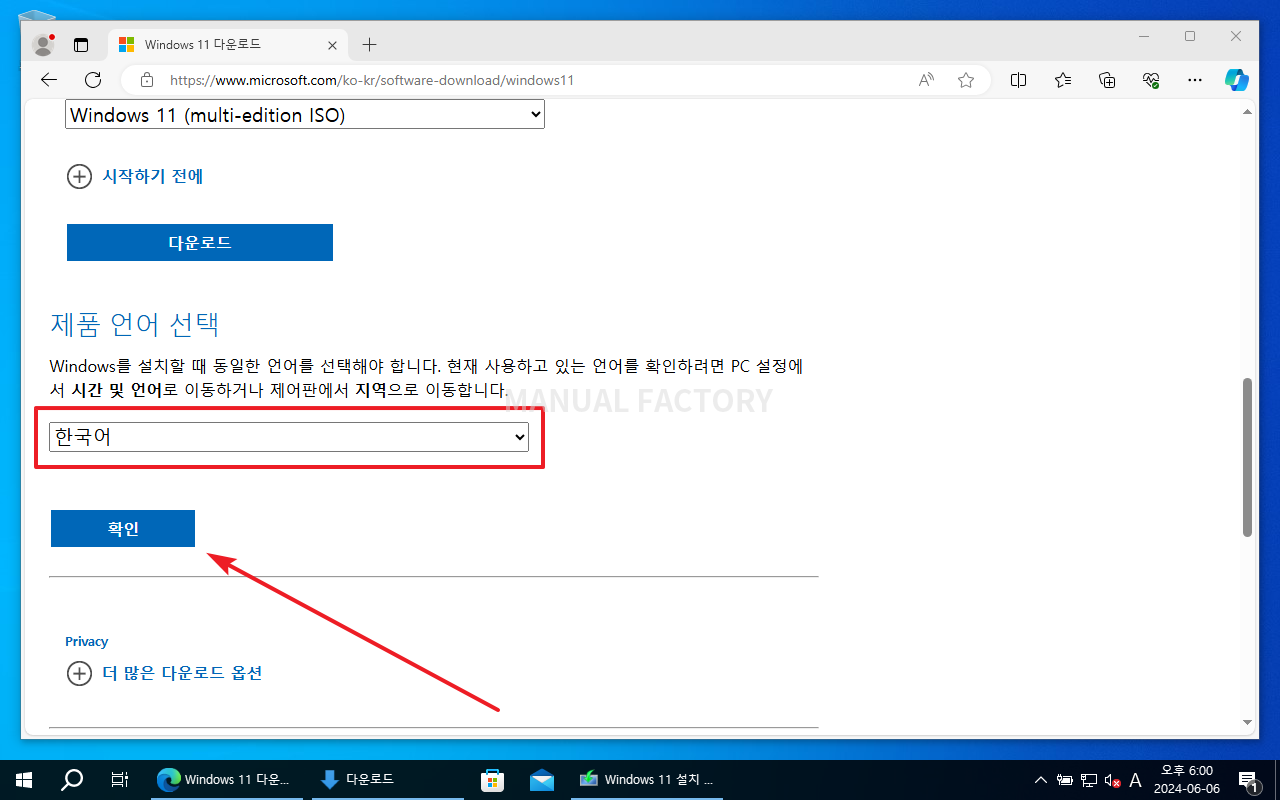Switch to Windows 11 설치 taskbar window
The width and height of the screenshot is (1280, 800).
pos(648,779)
